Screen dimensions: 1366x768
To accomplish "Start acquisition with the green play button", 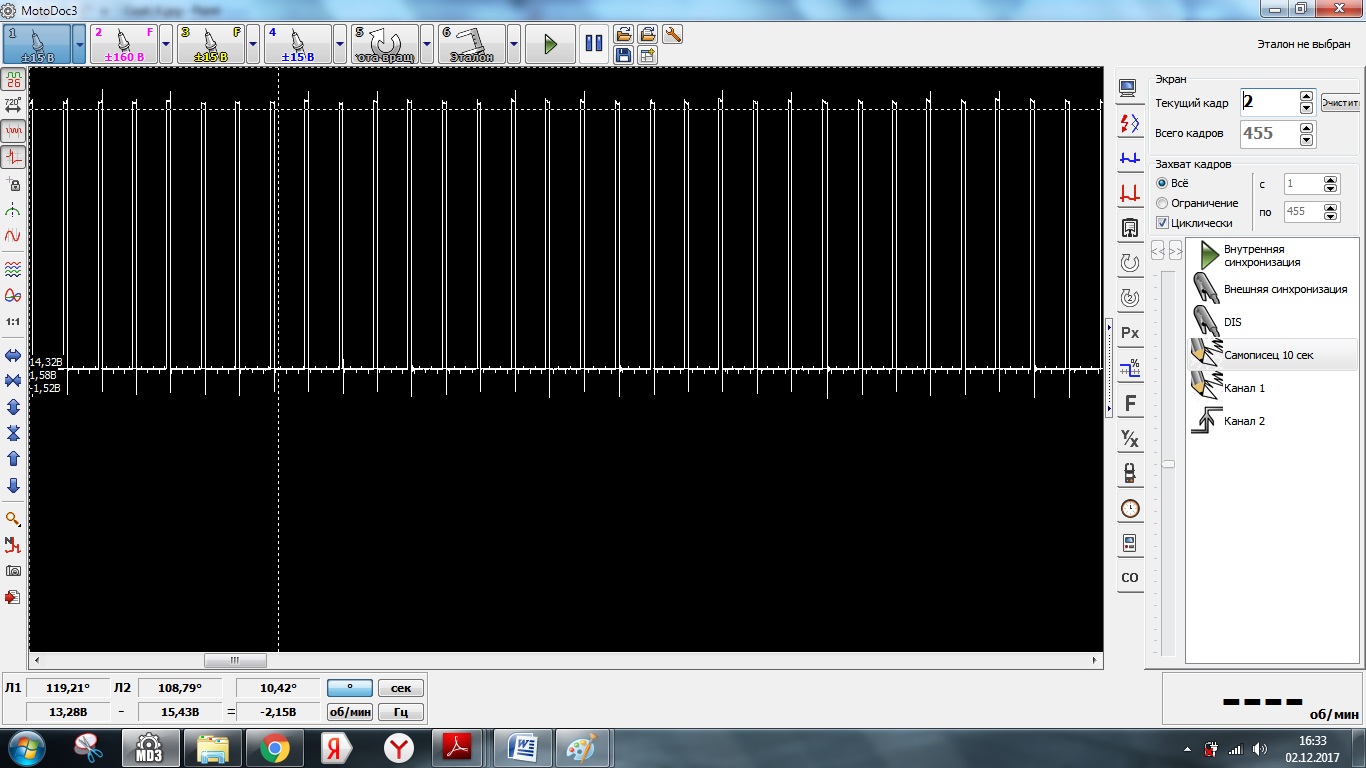I will tap(550, 44).
